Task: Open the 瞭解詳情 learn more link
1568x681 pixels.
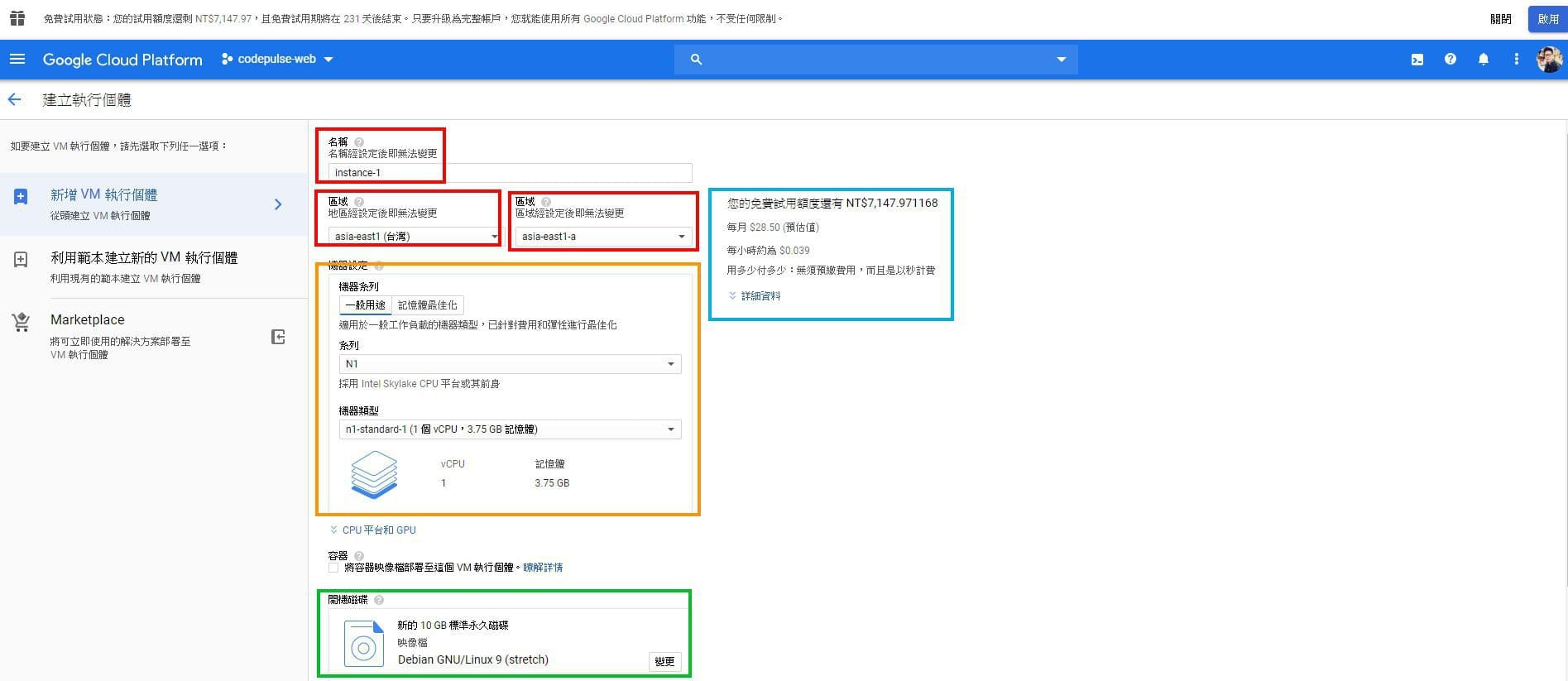Action: 543,568
